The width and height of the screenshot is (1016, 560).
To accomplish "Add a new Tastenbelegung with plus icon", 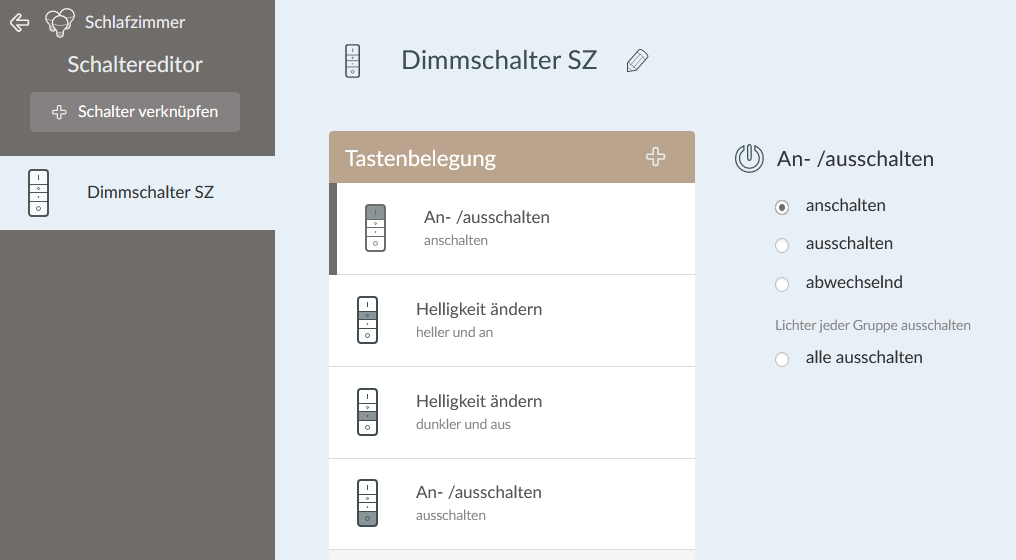I will click(x=655, y=157).
